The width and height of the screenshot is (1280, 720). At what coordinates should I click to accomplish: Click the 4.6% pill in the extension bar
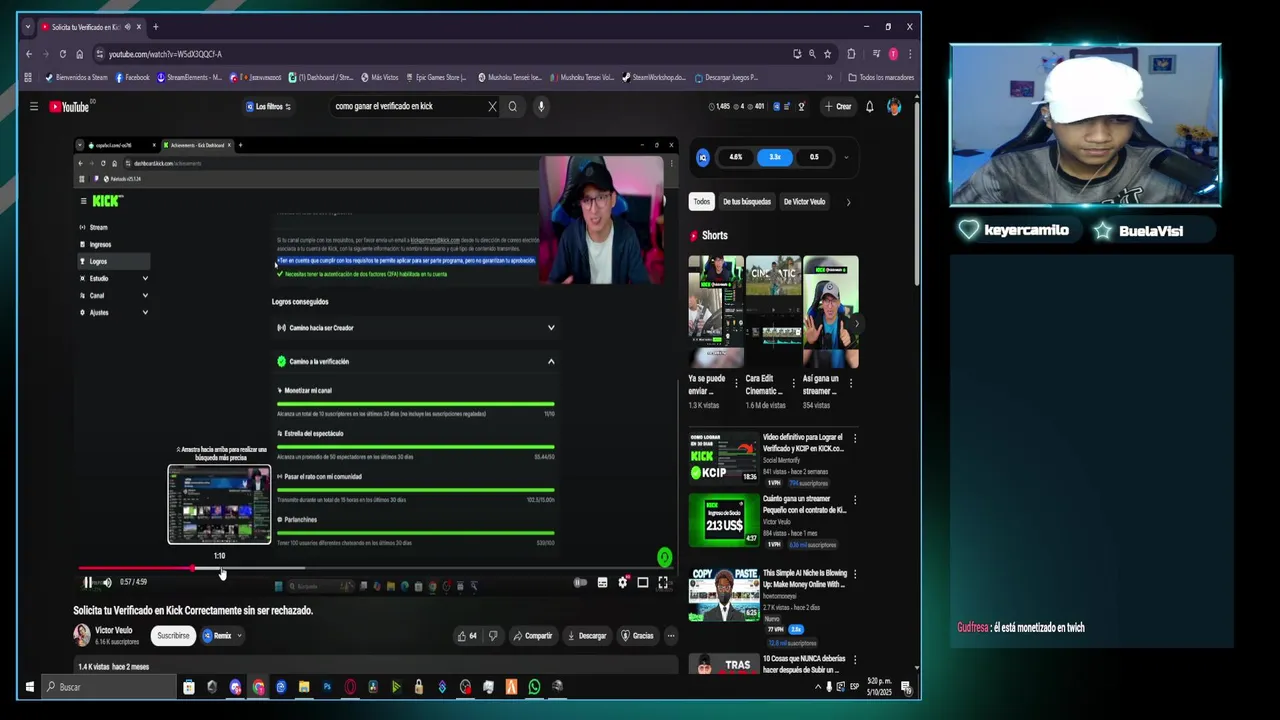tap(736, 157)
